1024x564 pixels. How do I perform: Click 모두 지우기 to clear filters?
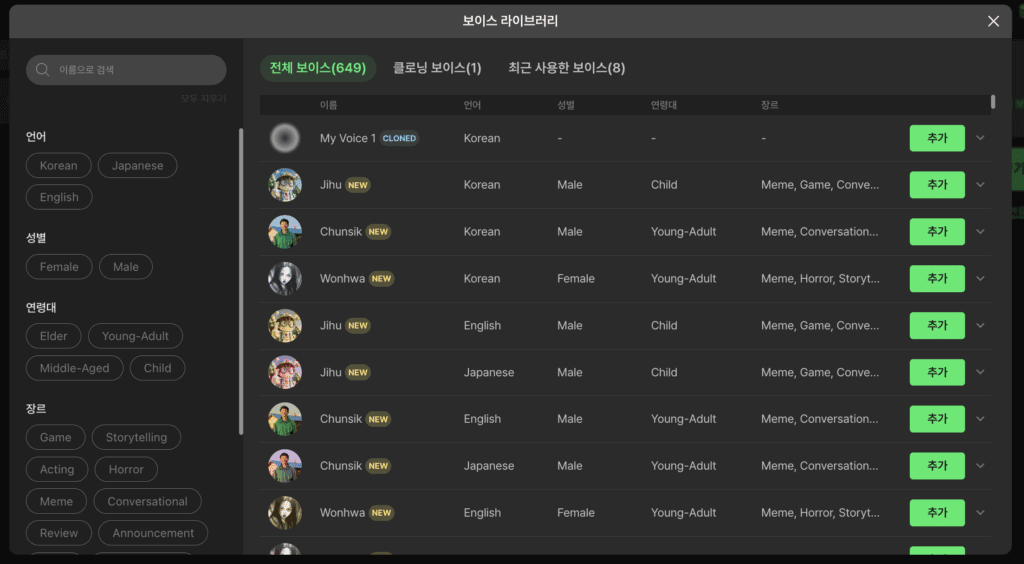(x=203, y=98)
